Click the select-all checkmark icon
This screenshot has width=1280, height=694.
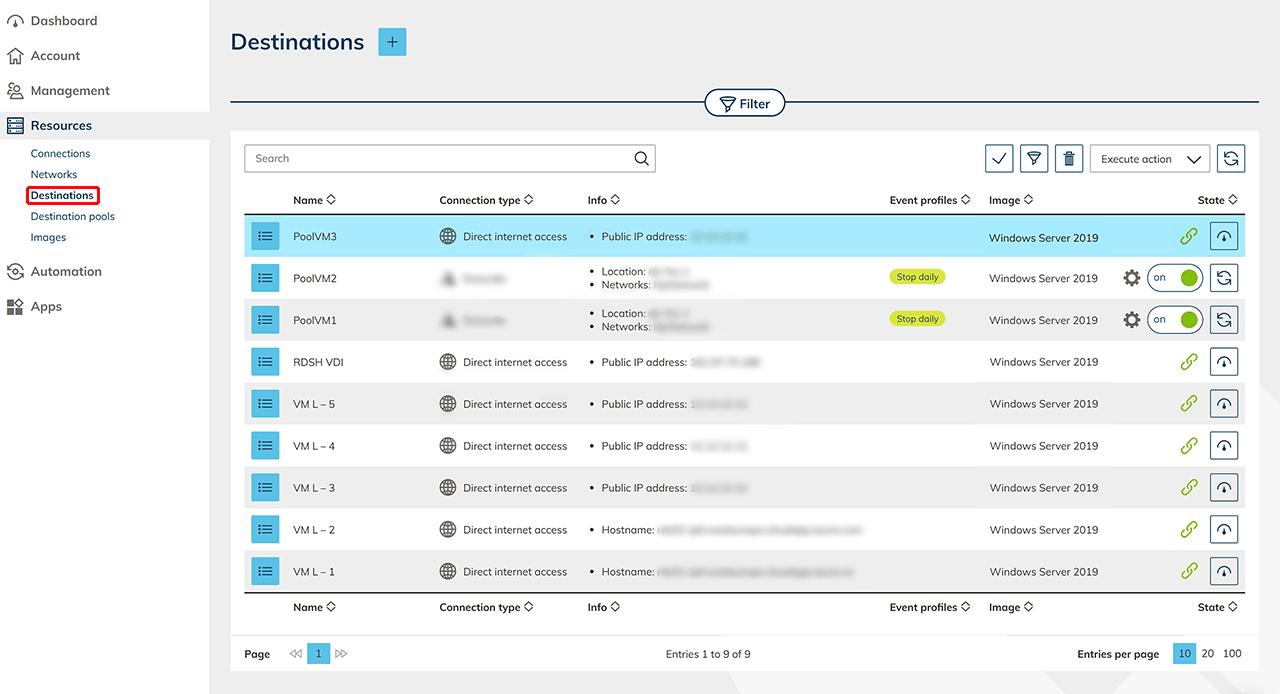click(x=999, y=158)
